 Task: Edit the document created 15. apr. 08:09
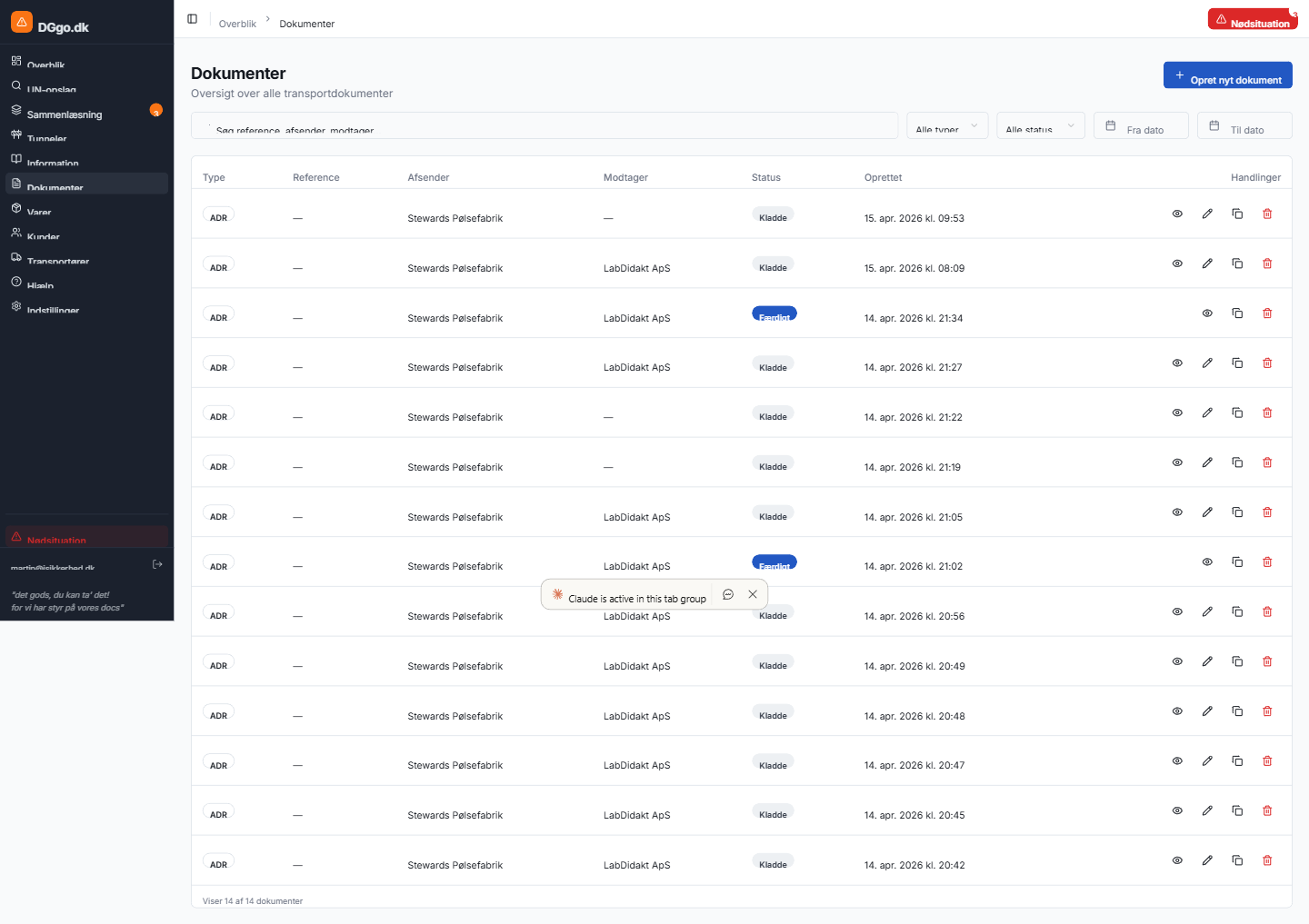click(x=1207, y=263)
